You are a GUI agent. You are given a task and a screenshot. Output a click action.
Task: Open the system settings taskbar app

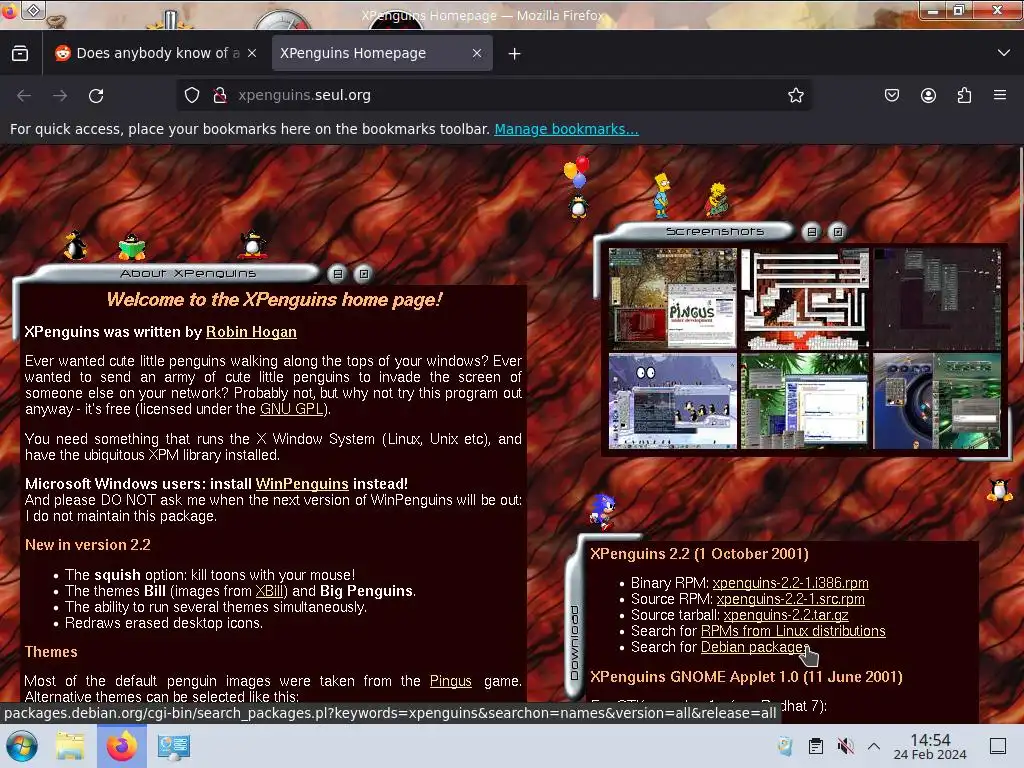click(x=174, y=746)
